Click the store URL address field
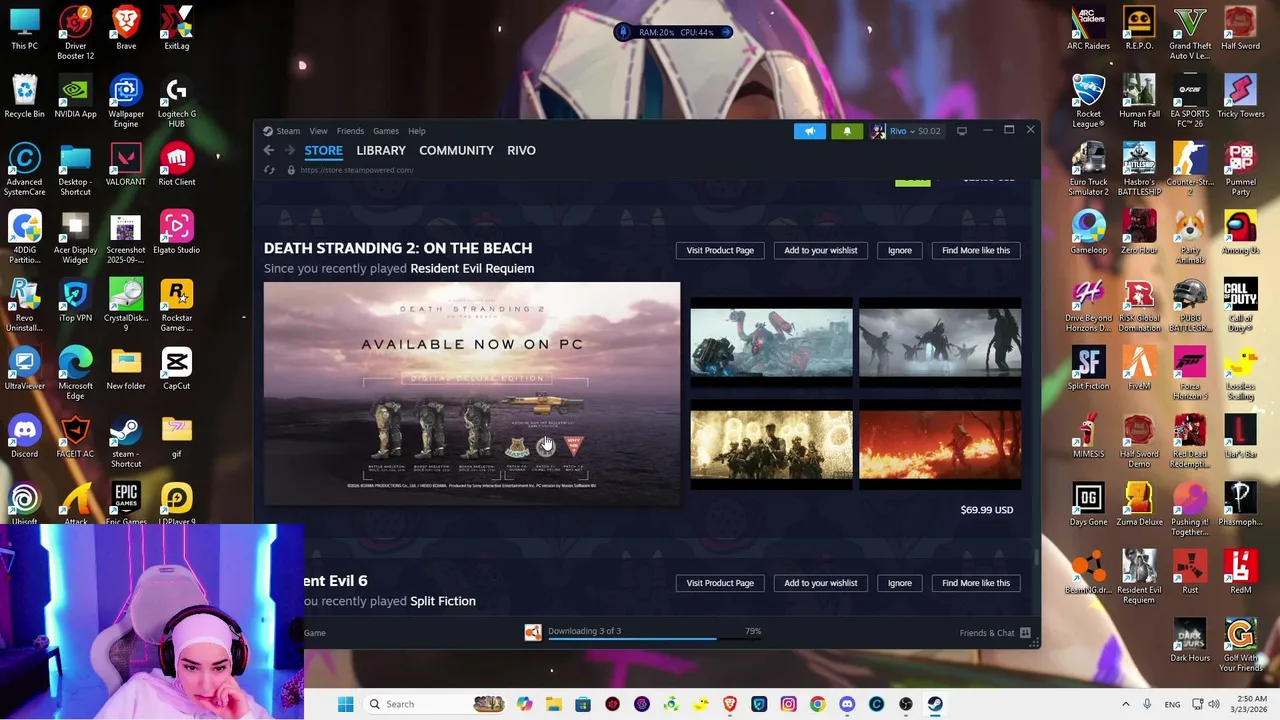The image size is (1280, 720). 356,170
